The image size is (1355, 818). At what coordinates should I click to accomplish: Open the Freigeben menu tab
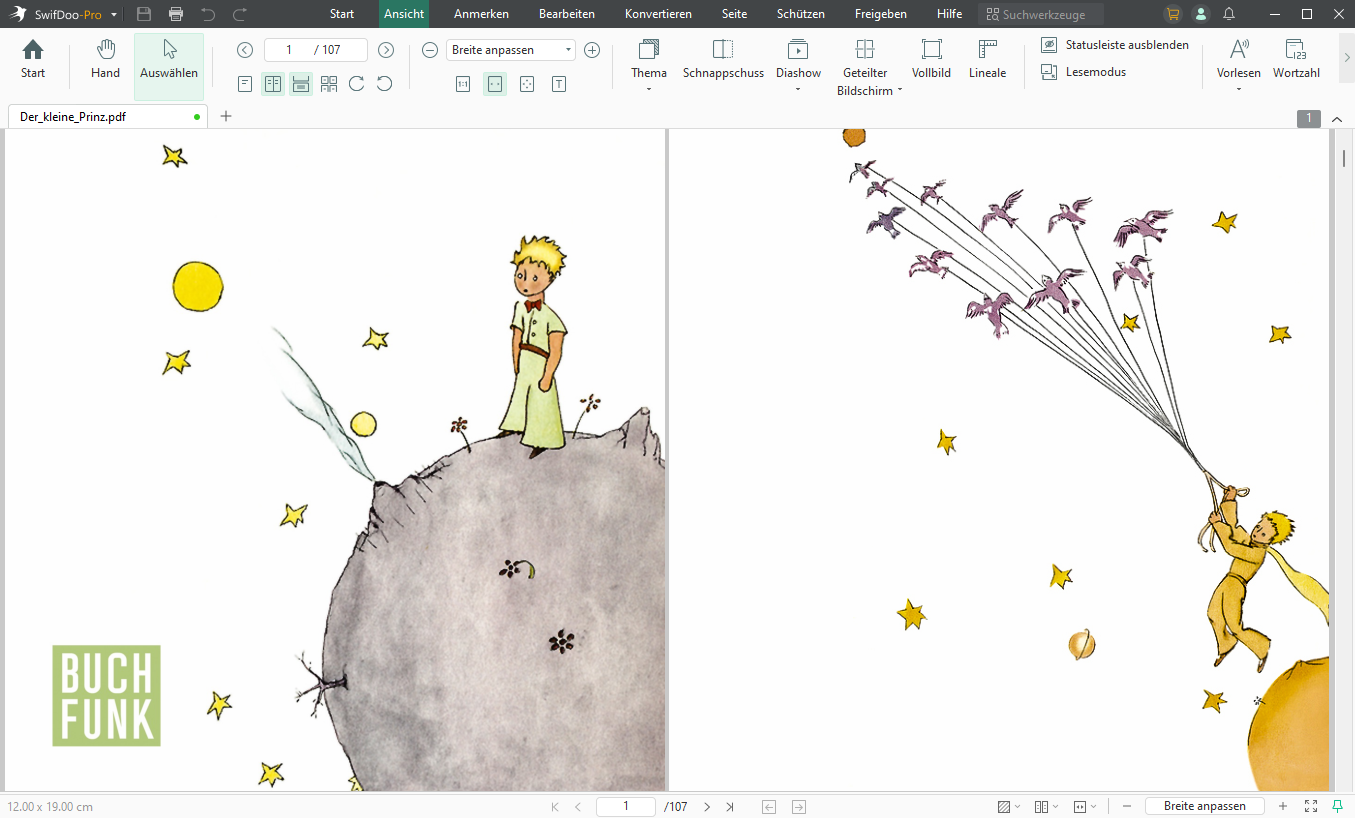pos(881,14)
